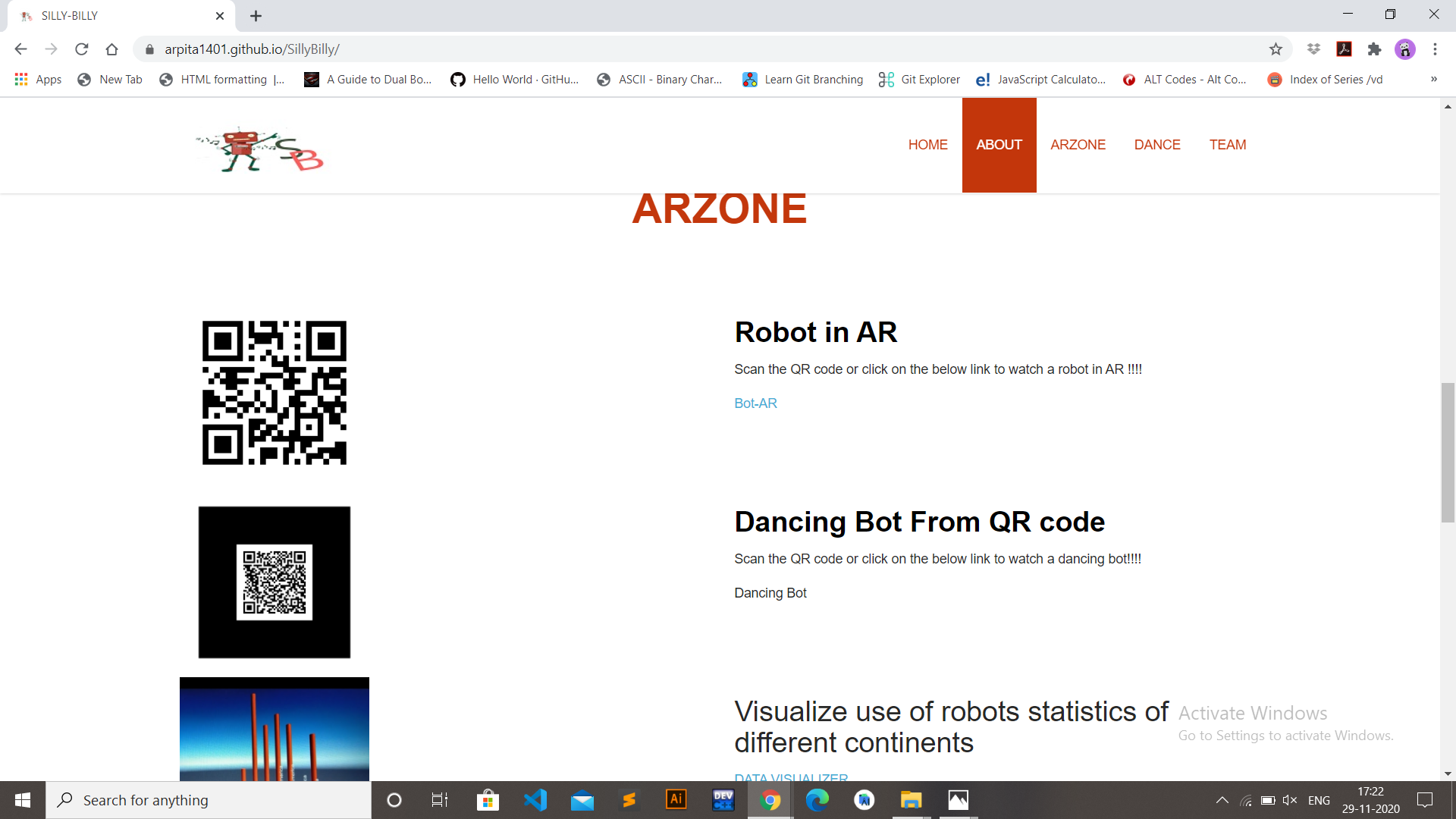
Task: Show hidden system tray icons
Action: pos(1222,800)
